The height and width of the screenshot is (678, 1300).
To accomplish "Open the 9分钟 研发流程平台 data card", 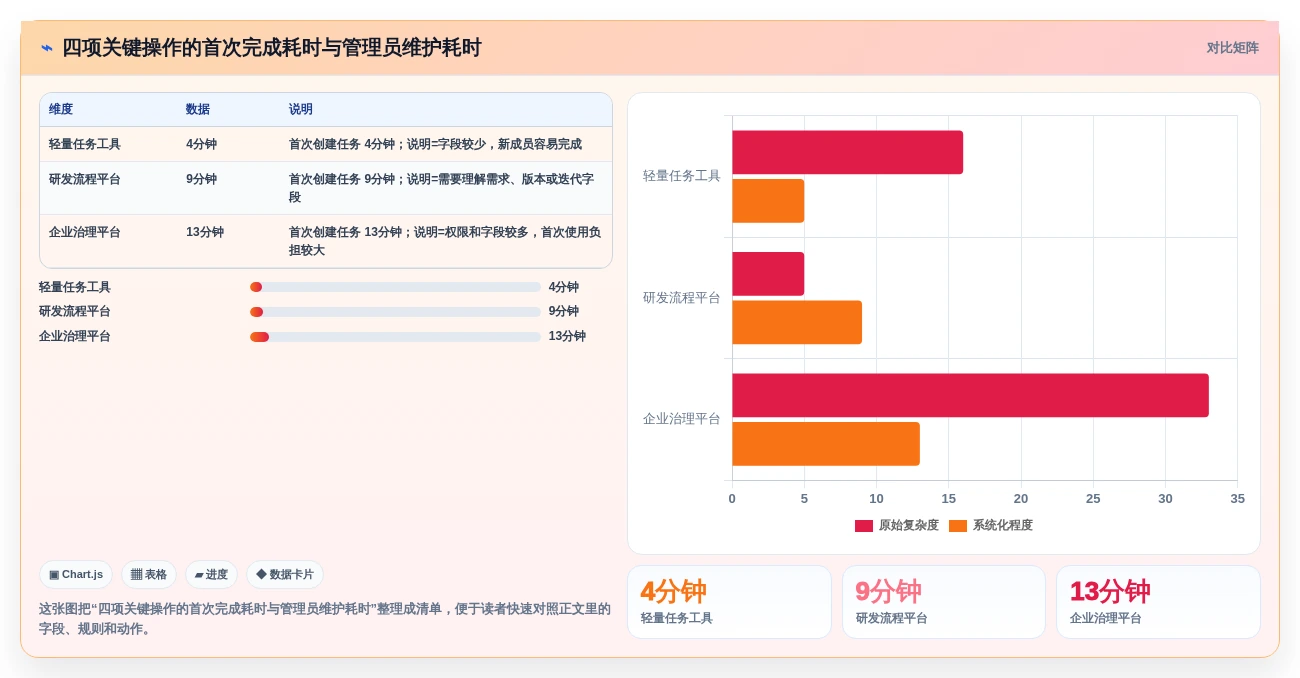I will [944, 602].
